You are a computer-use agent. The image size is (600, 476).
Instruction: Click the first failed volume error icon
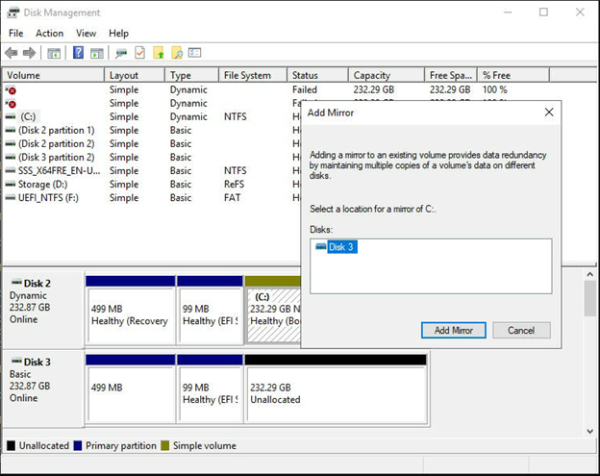click(11, 90)
